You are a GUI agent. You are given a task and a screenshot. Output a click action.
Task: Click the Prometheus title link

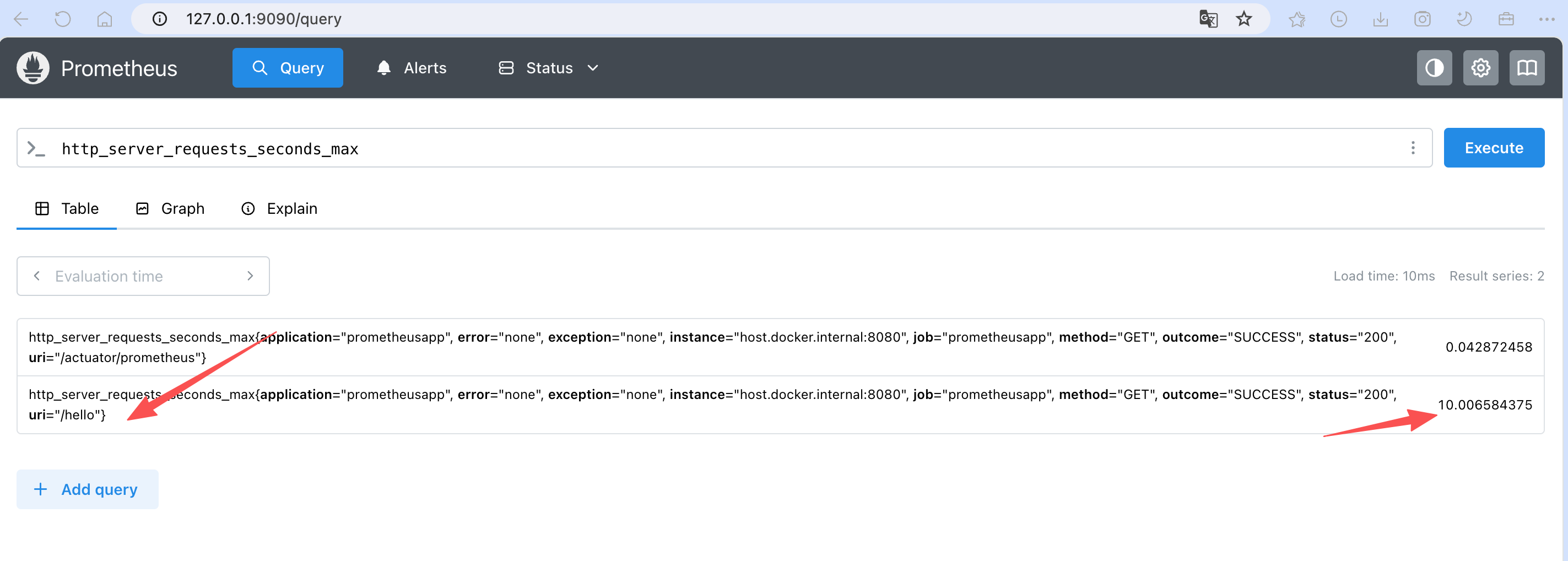[x=118, y=68]
